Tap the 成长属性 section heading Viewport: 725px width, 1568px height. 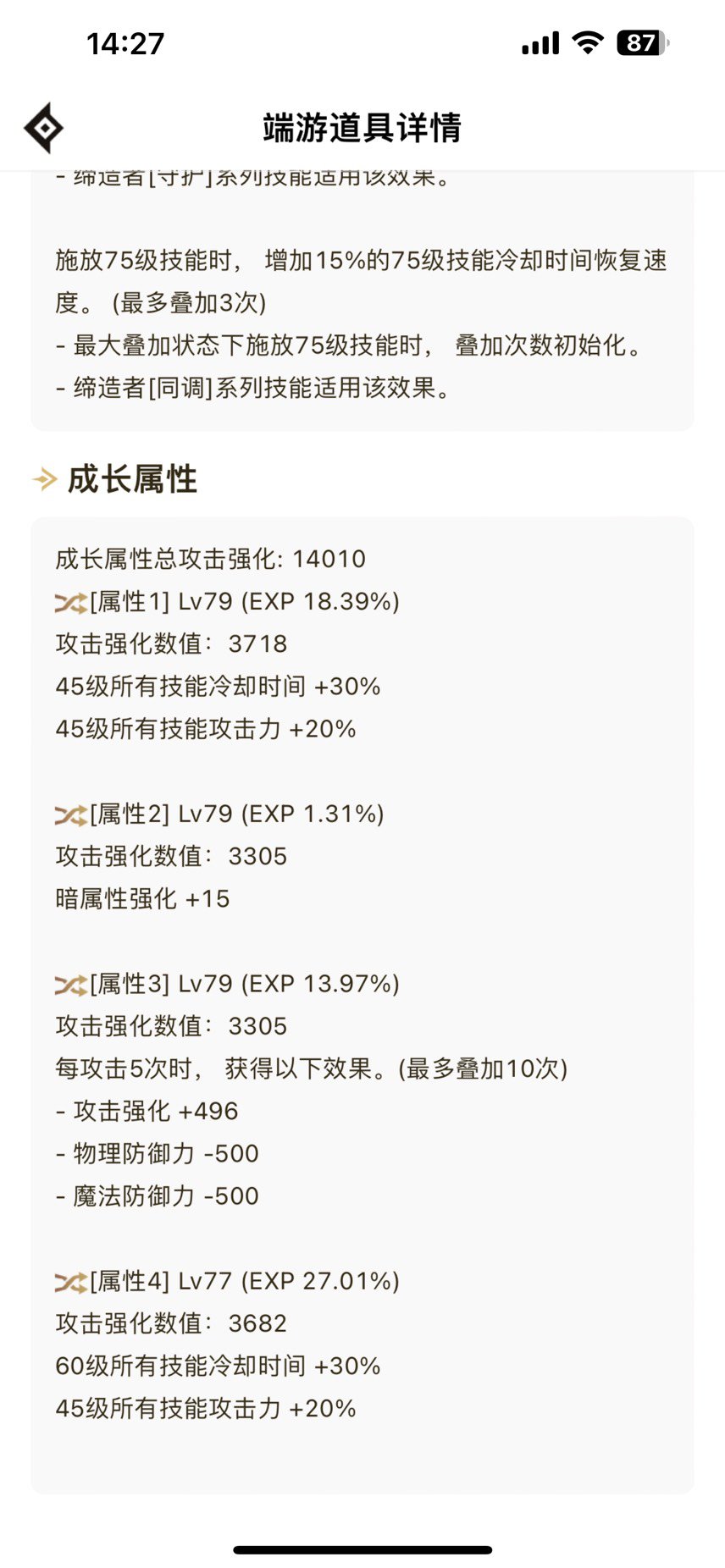[x=132, y=479]
